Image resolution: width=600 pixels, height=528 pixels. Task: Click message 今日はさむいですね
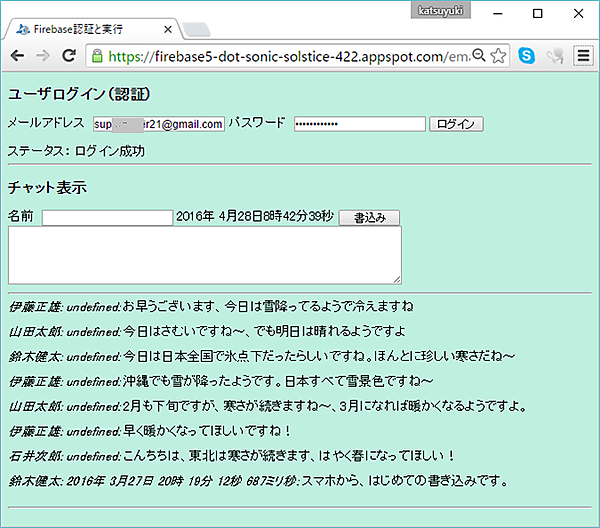click(264, 331)
